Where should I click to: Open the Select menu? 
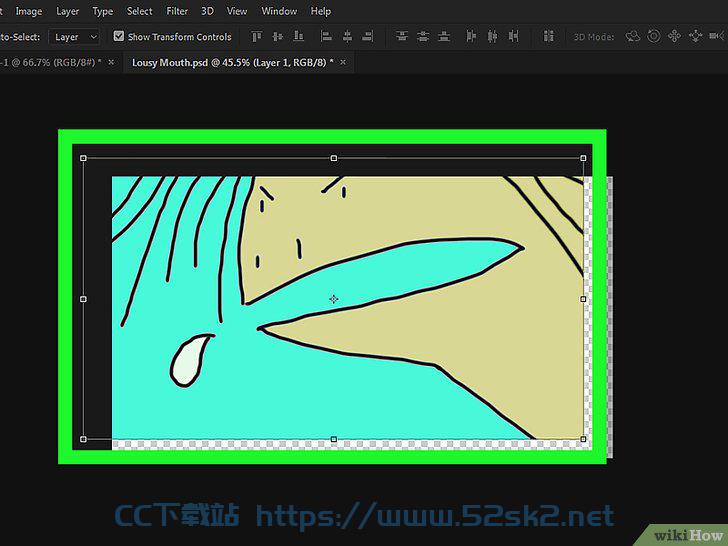[x=139, y=11]
